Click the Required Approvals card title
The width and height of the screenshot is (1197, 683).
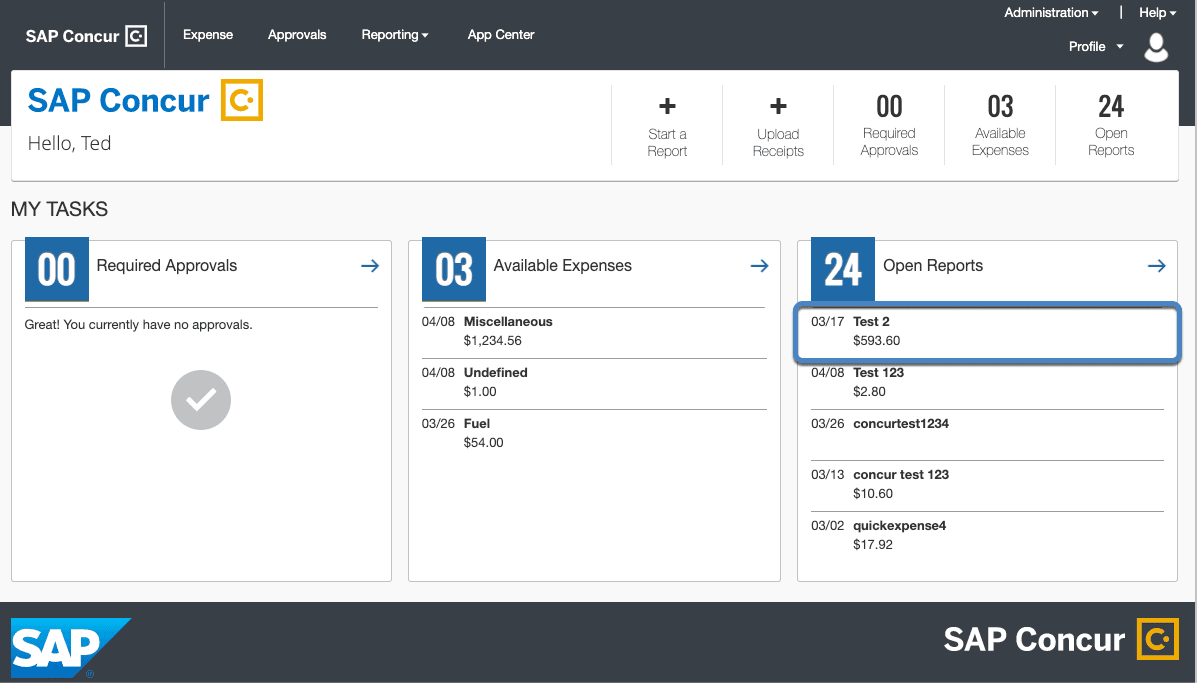166,266
